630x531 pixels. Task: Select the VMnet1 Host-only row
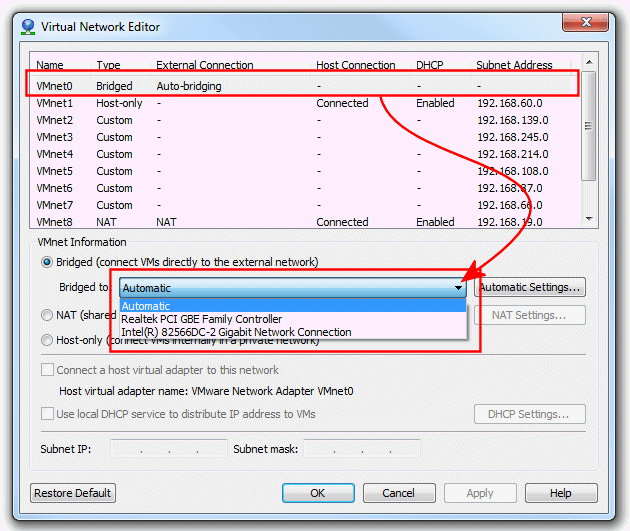[304, 103]
